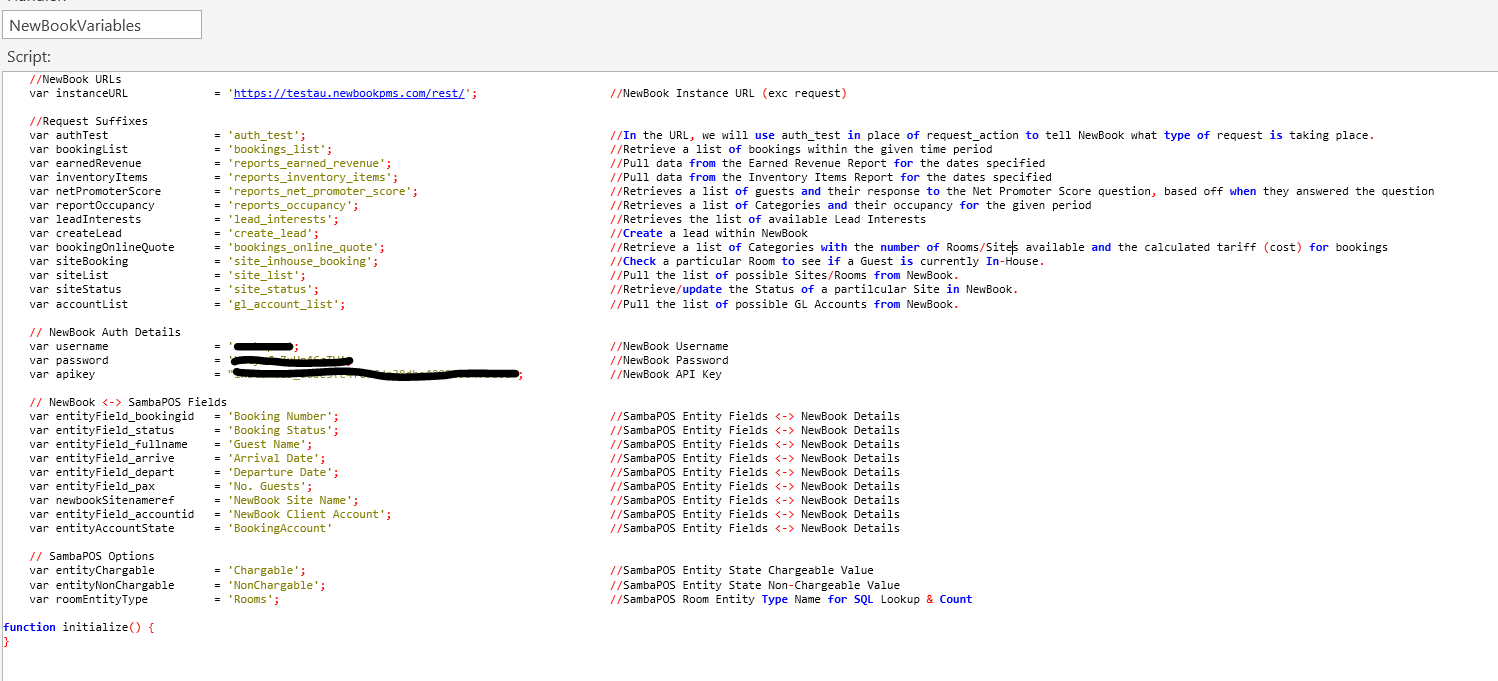The image size is (1498, 681).
Task: Click the '//NewBook URLs' comment line
Action: point(76,79)
